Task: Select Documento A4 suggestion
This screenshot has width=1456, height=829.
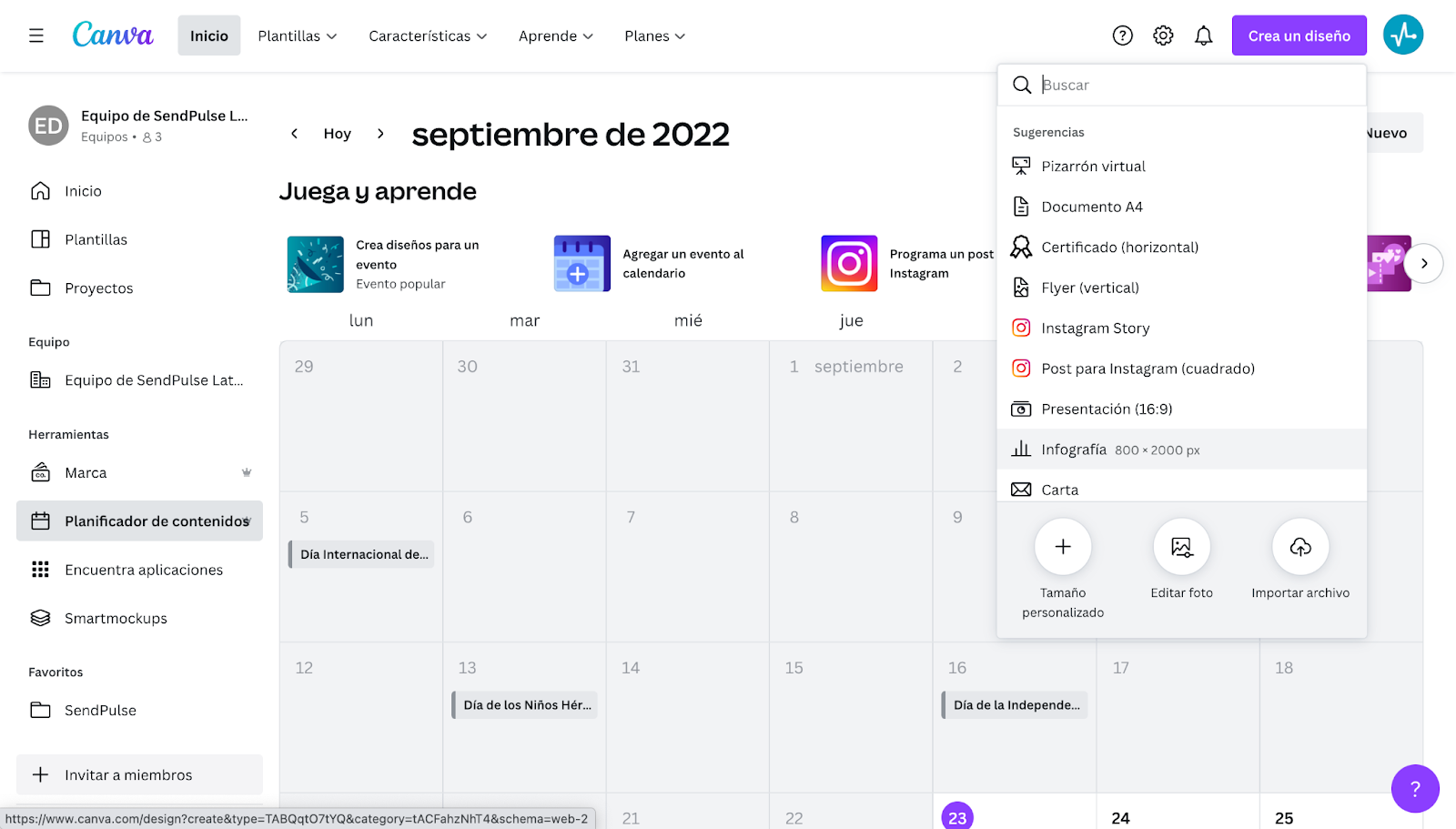Action: tap(1182, 207)
